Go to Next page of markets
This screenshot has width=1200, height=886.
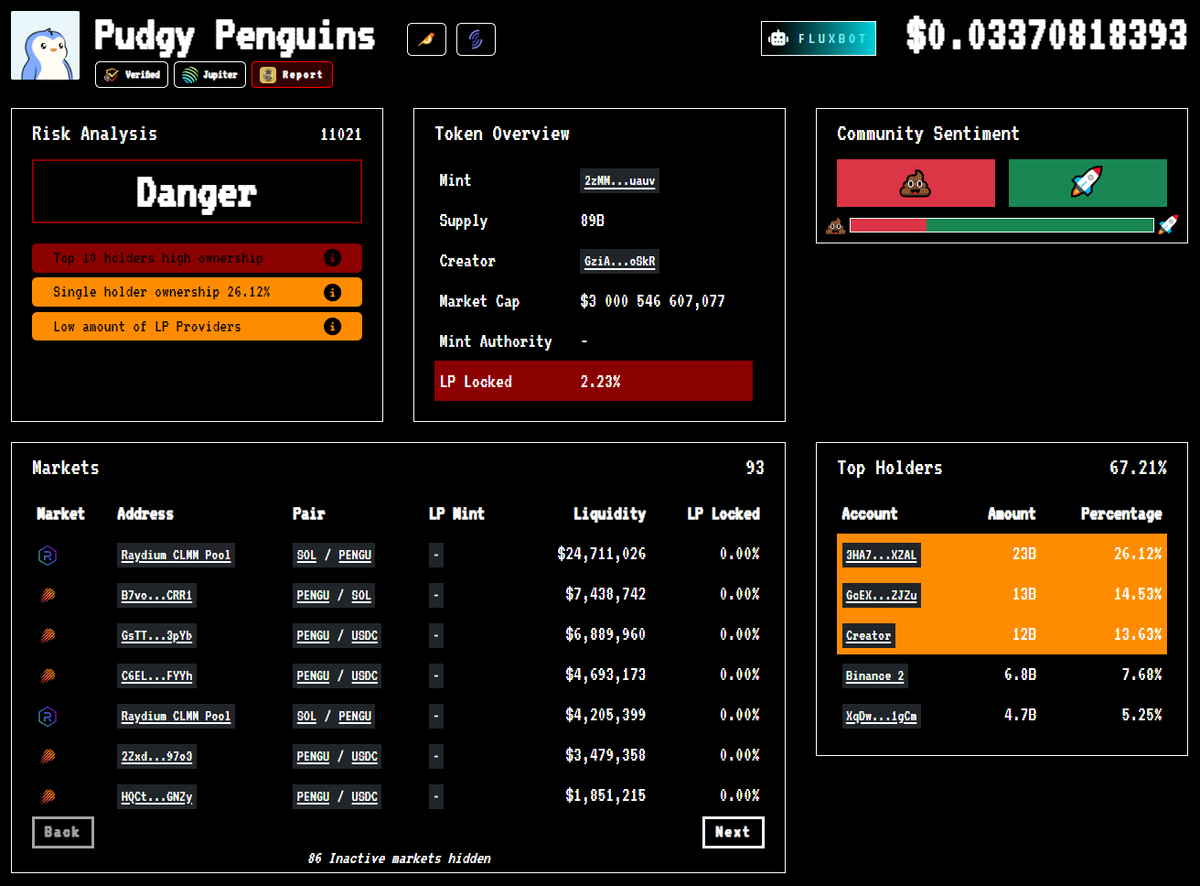pos(733,832)
